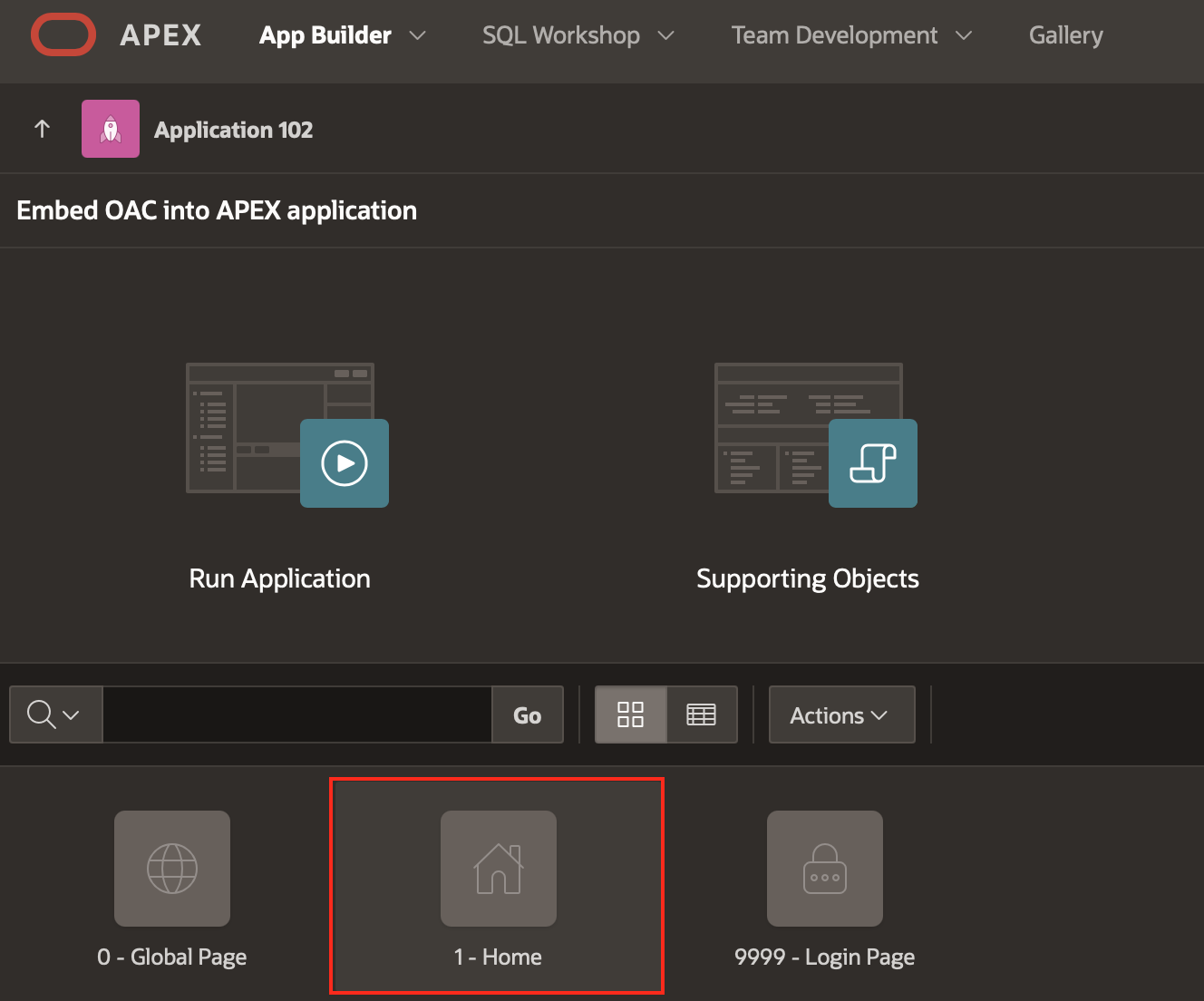Click the 1 - Home label
This screenshot has width=1204, height=1001.
tap(498, 957)
